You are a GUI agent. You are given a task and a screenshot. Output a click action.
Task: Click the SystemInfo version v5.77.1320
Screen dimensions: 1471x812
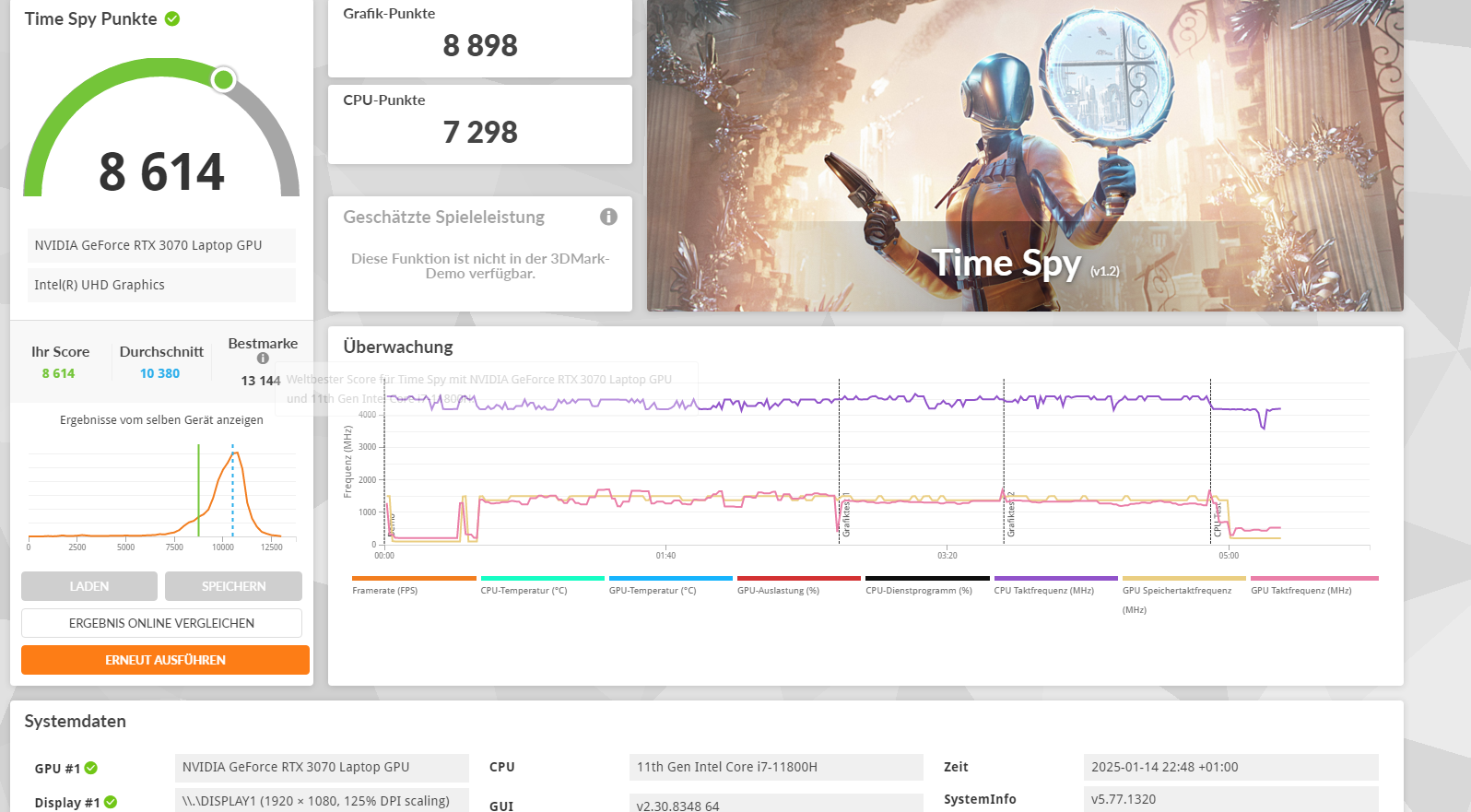pos(1230,799)
